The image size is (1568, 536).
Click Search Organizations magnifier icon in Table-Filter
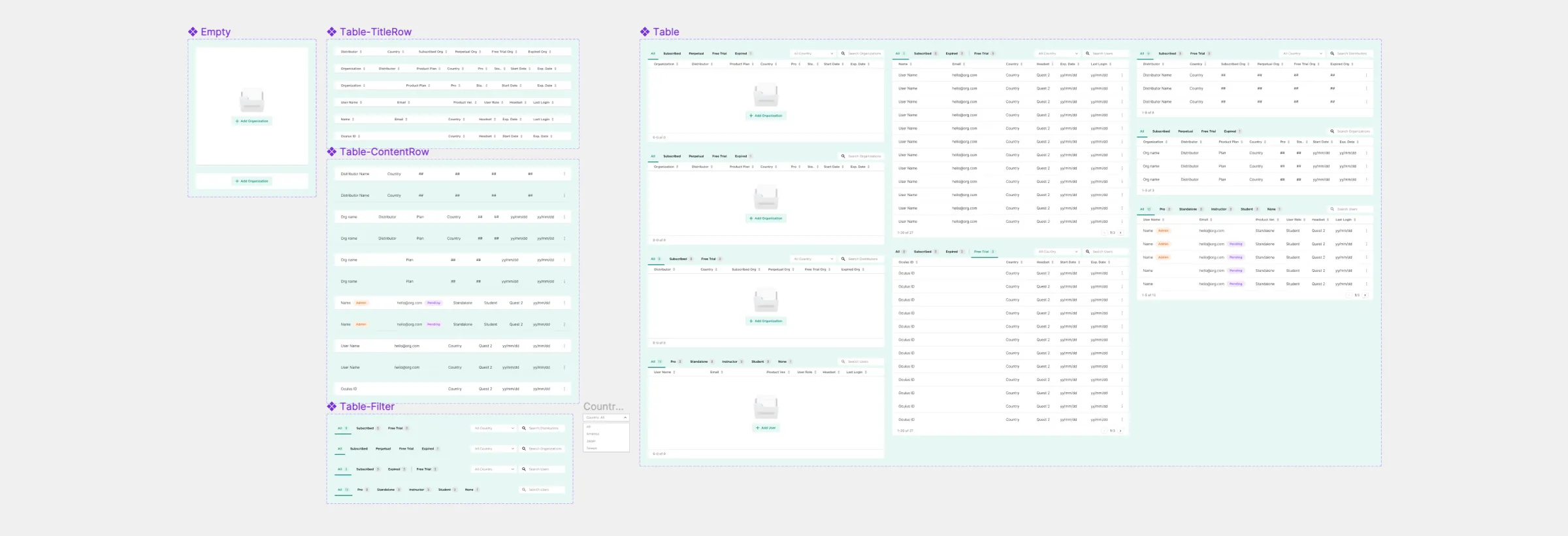click(524, 448)
